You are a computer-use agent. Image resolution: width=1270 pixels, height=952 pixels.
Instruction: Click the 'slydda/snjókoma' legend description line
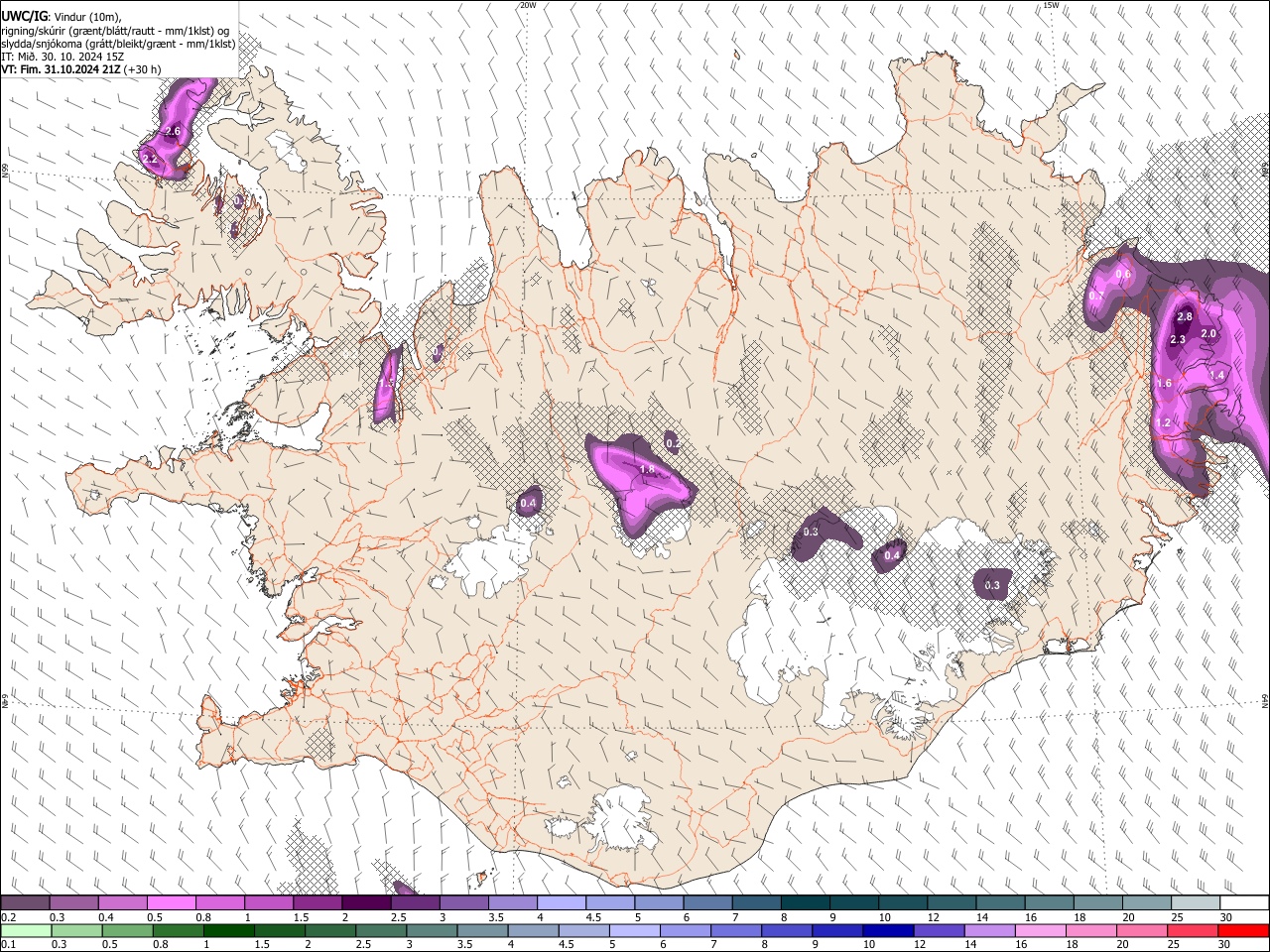[x=118, y=43]
